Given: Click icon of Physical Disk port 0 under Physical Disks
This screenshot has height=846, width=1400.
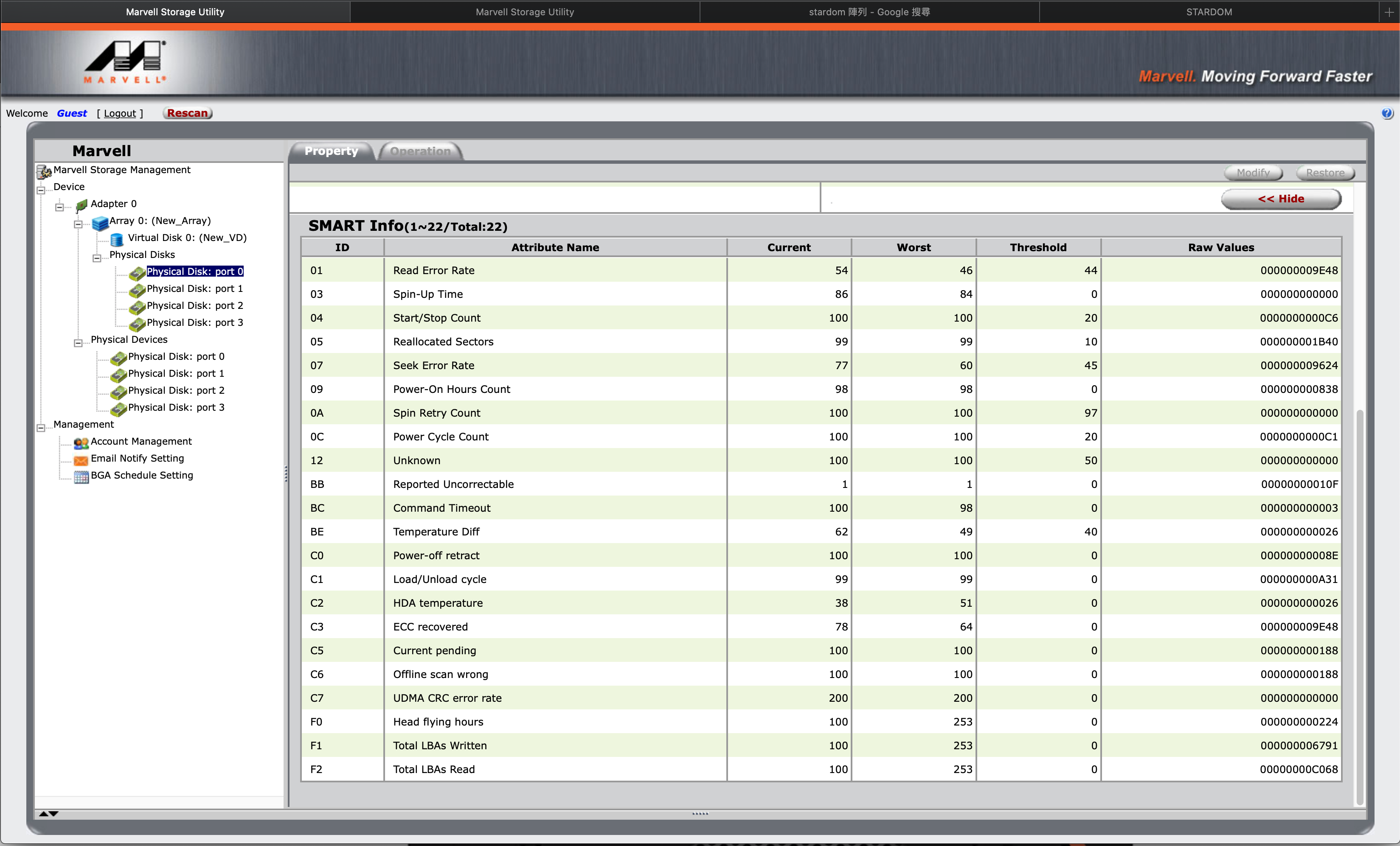Looking at the screenshot, I should 137,273.
